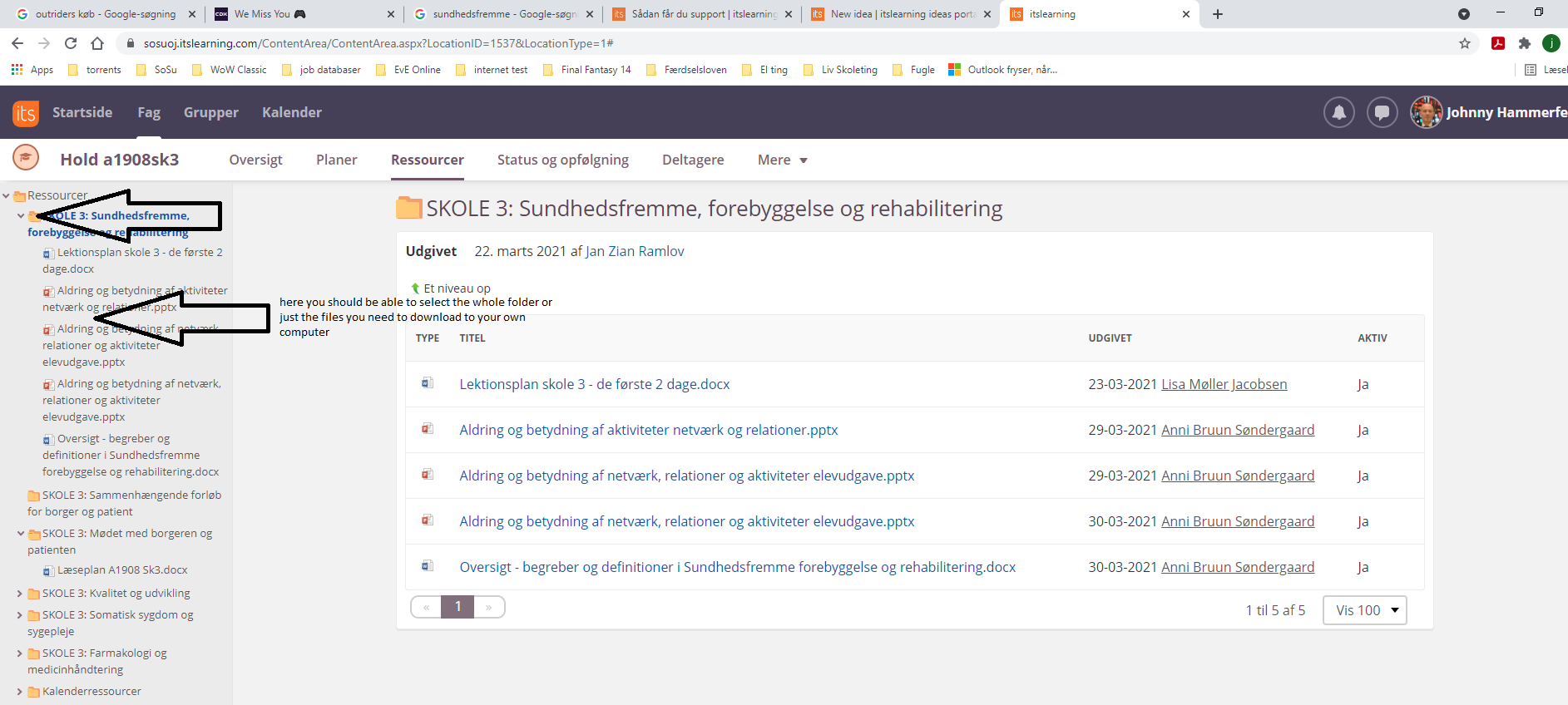Open Lektionsplan skole 3 docx file link

pos(594,384)
